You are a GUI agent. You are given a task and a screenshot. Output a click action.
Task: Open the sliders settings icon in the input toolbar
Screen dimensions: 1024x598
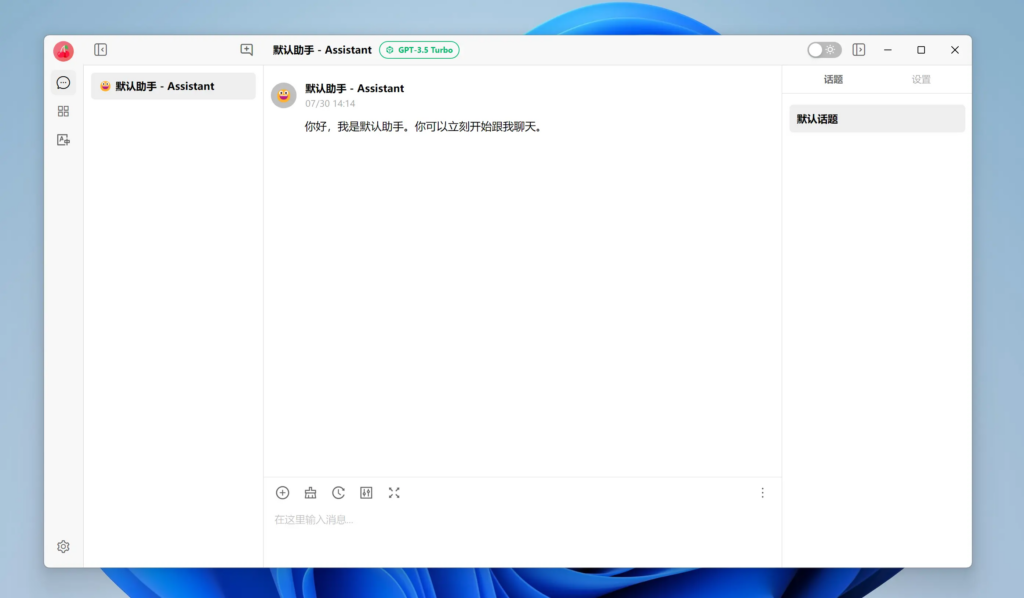pyautogui.click(x=366, y=493)
